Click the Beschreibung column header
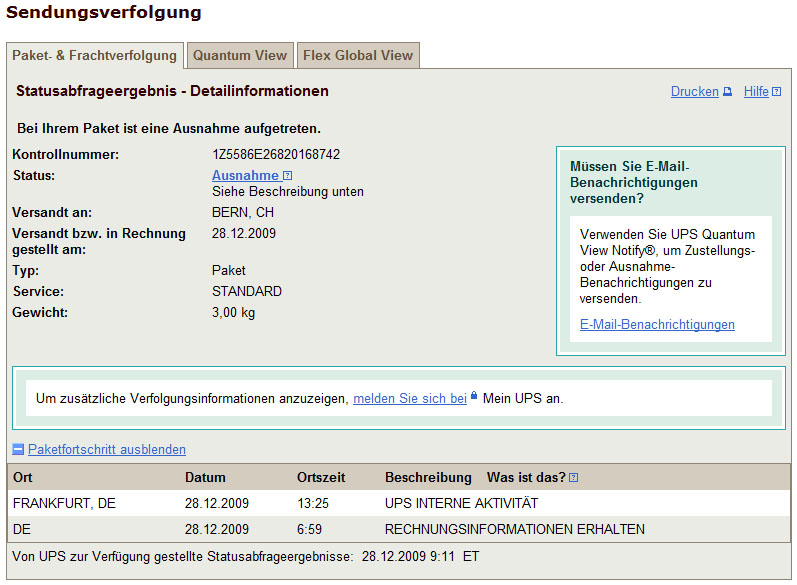Image resolution: width=797 pixels, height=585 pixels. 428,478
